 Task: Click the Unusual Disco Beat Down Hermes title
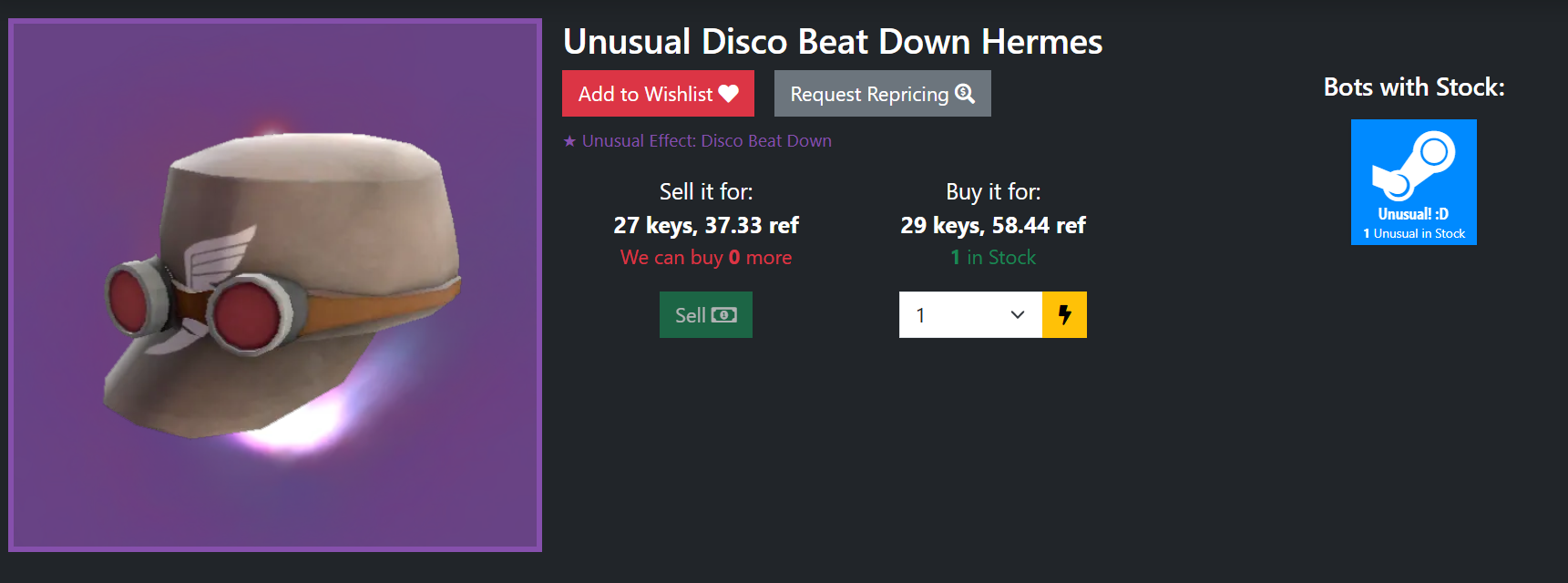(833, 42)
